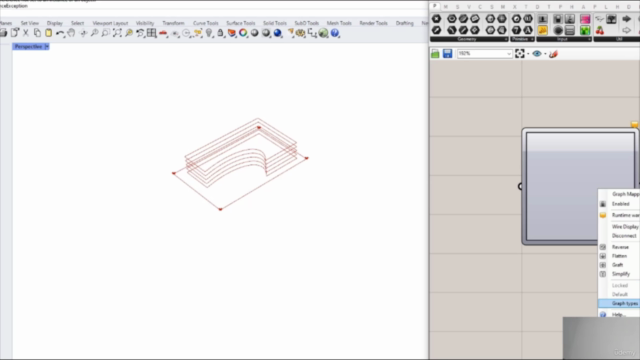The width and height of the screenshot is (640, 360).
Task: Open the Set View toolbar tab
Action: [29, 23]
